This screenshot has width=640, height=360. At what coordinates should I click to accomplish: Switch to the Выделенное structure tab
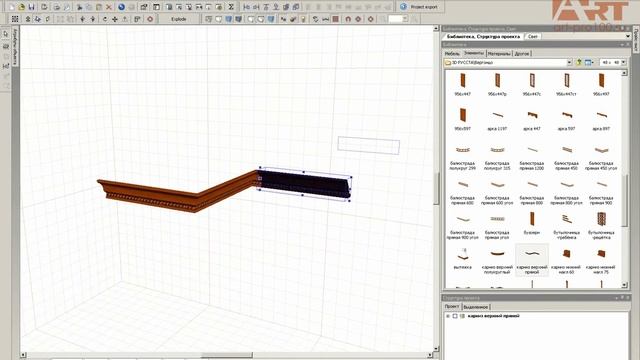tap(476, 307)
